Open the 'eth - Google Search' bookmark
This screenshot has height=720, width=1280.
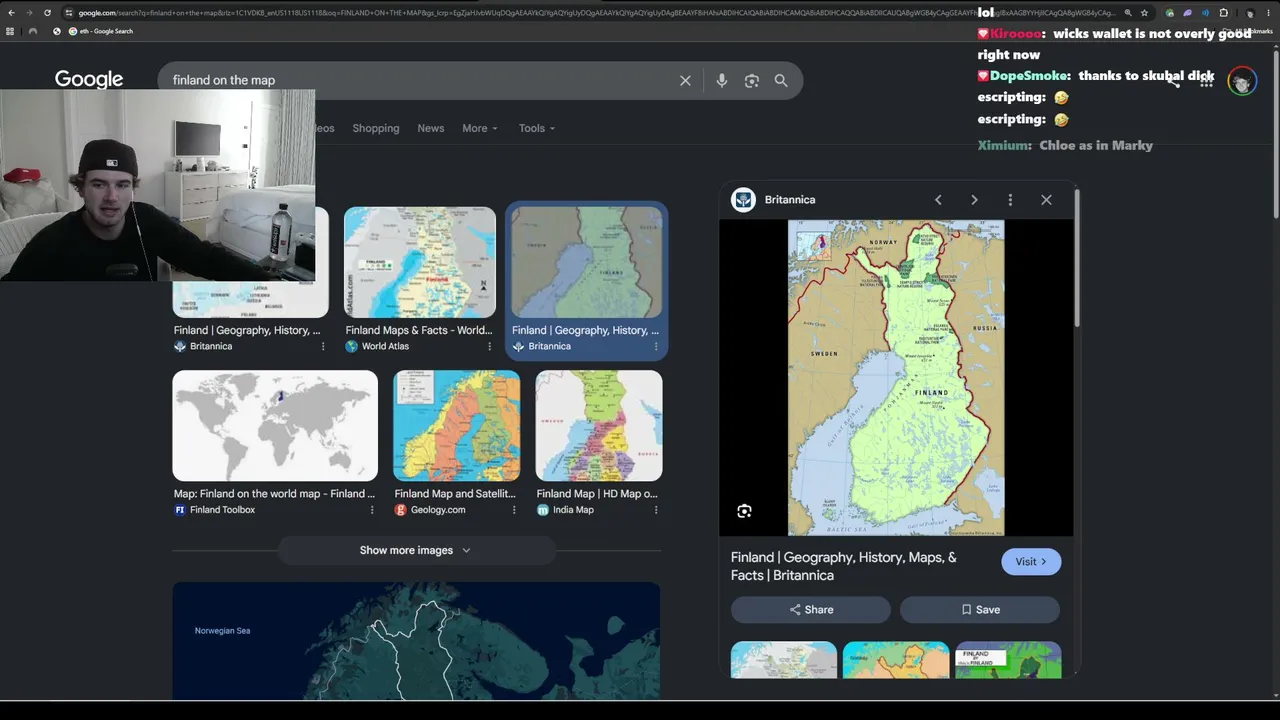[101, 31]
